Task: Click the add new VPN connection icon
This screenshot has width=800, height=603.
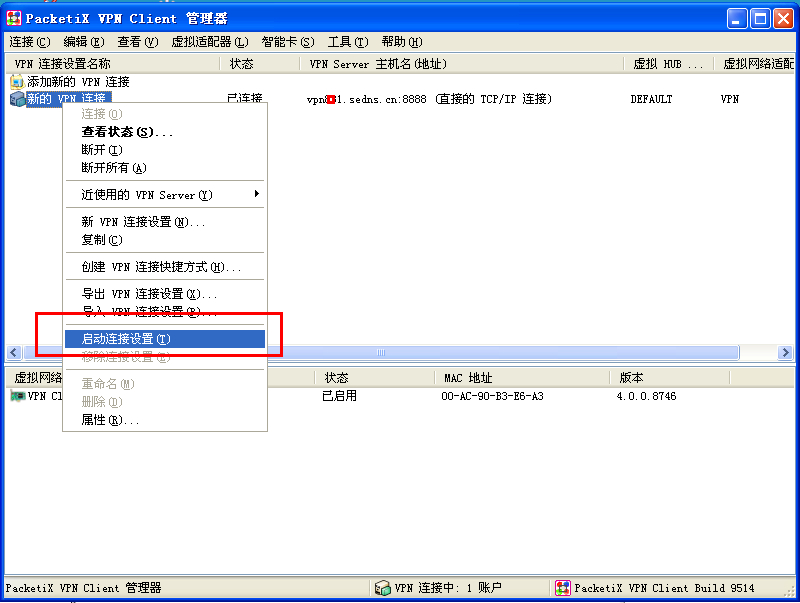Action: pos(17,82)
